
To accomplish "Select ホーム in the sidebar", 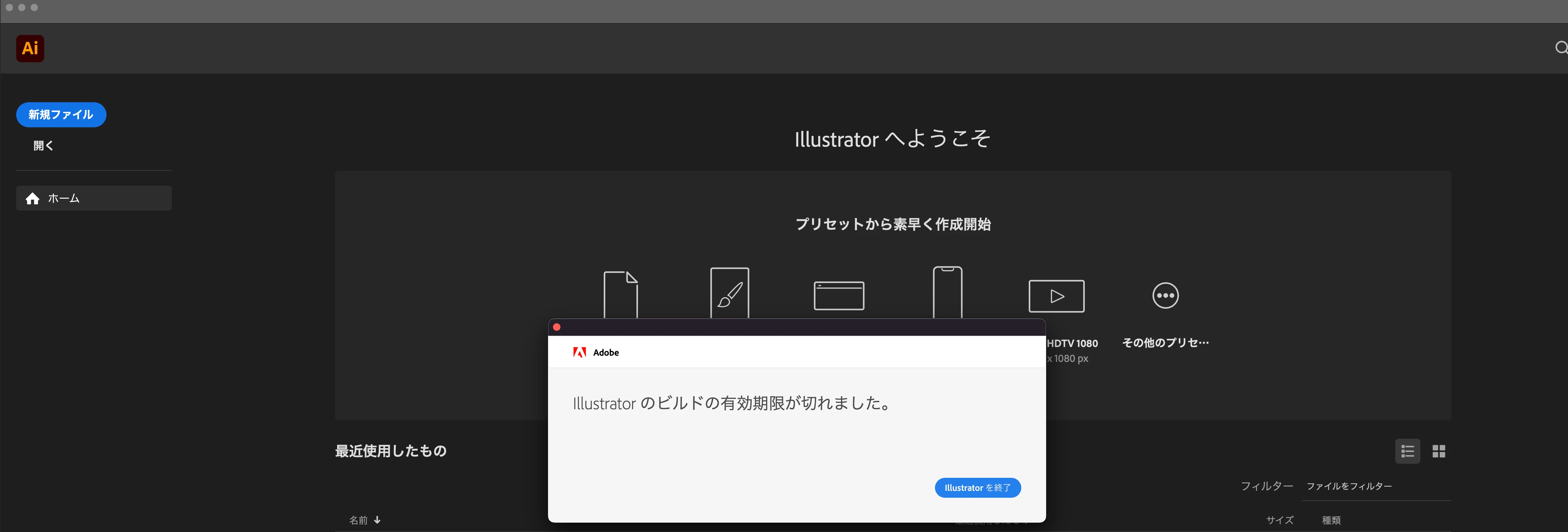I will 94,198.
